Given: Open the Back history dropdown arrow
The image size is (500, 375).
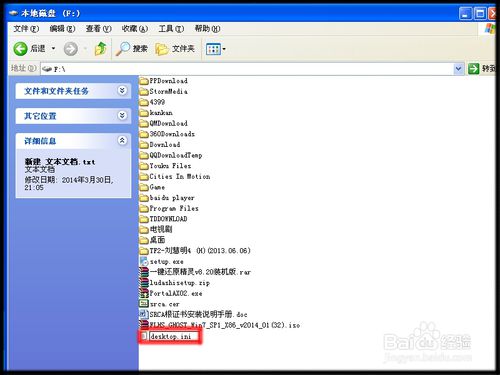Looking at the screenshot, I should [x=53, y=49].
